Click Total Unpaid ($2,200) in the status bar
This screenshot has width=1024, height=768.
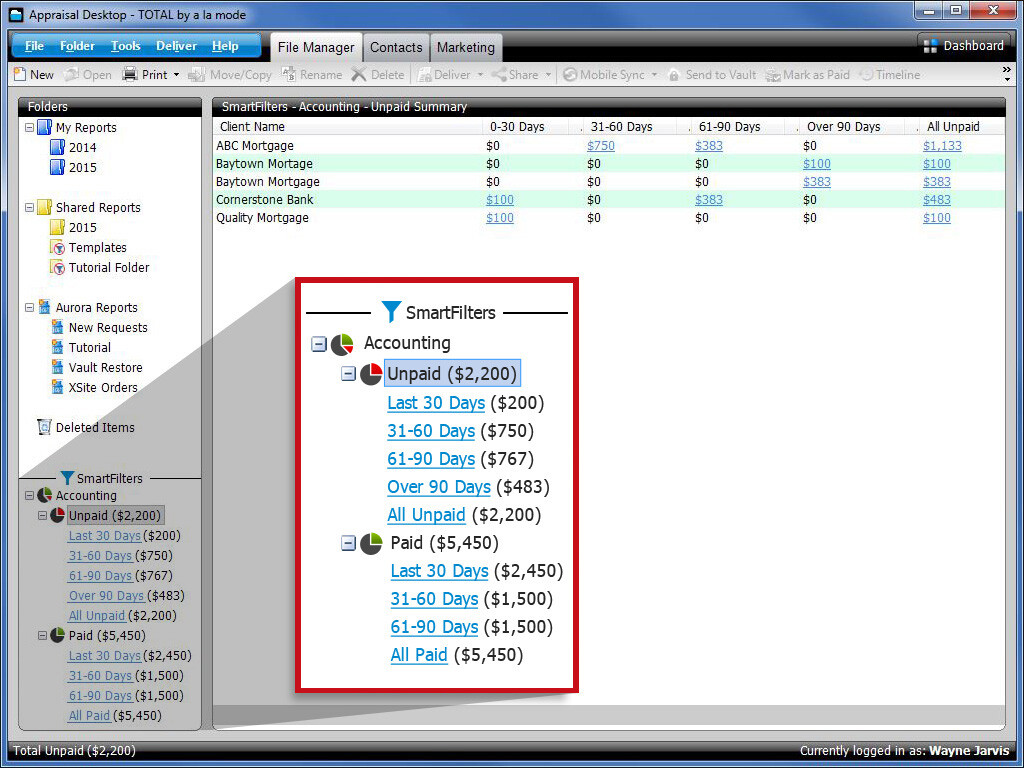74,750
